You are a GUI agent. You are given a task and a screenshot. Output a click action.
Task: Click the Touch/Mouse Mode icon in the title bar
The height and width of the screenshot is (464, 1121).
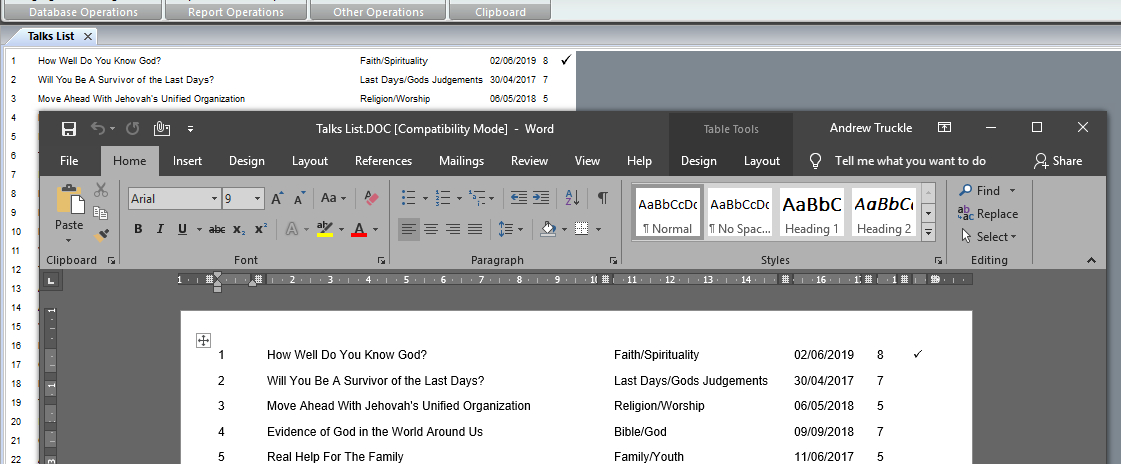pos(162,129)
